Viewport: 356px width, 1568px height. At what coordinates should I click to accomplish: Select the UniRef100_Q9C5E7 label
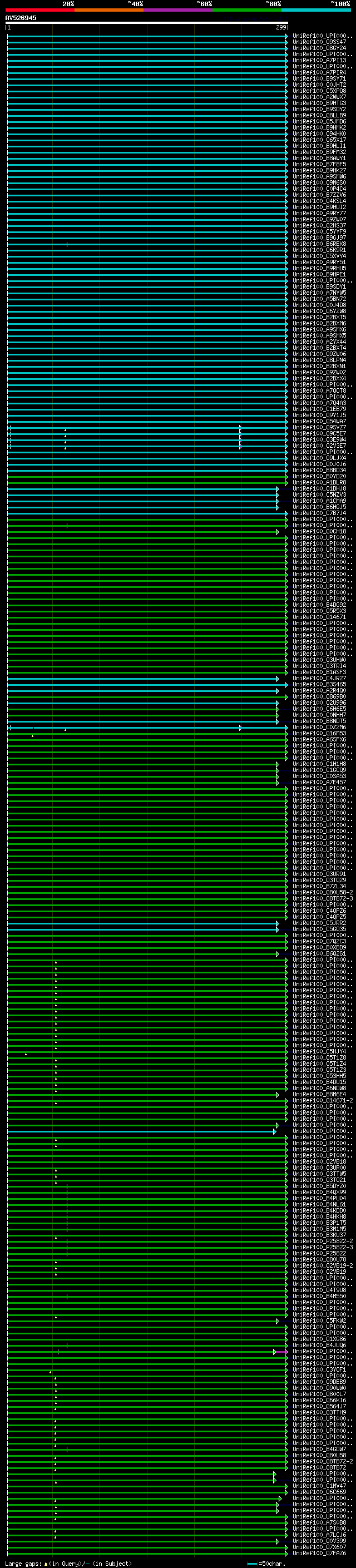click(319, 433)
